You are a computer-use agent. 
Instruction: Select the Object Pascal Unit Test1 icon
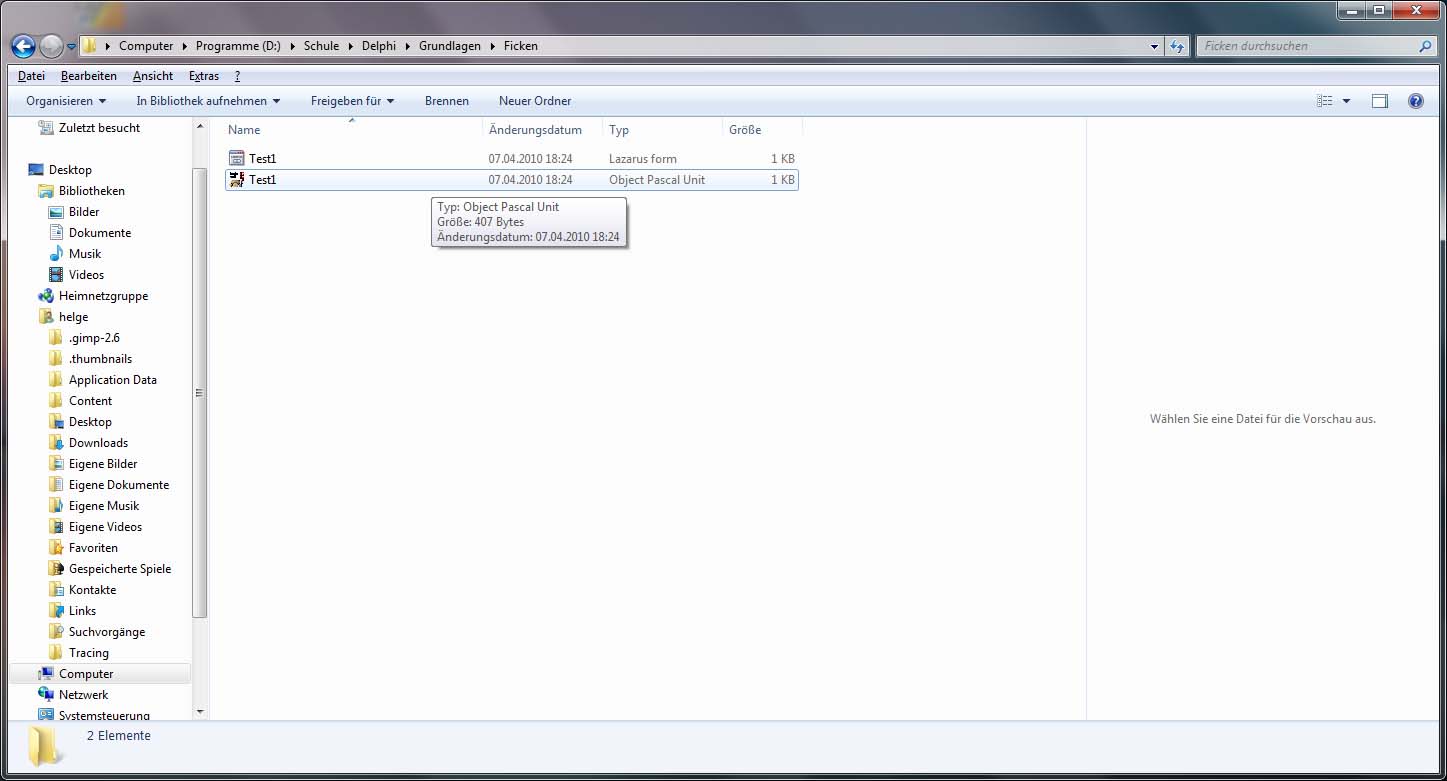237,180
